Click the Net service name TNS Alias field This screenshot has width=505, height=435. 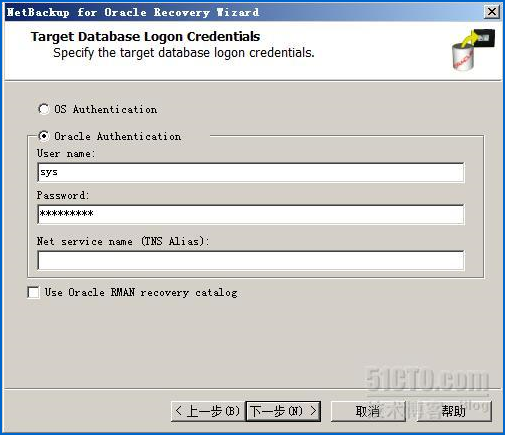click(251, 260)
